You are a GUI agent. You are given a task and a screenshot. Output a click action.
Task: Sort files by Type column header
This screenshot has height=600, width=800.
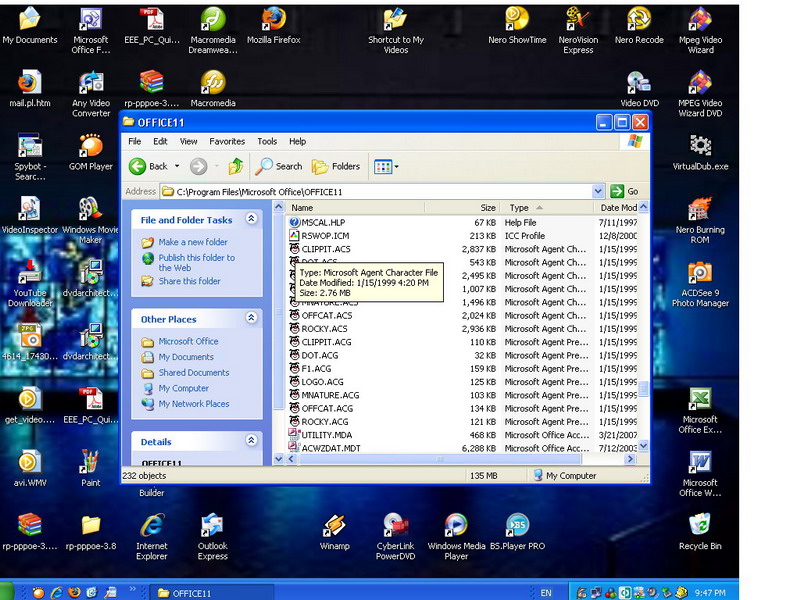[547, 208]
